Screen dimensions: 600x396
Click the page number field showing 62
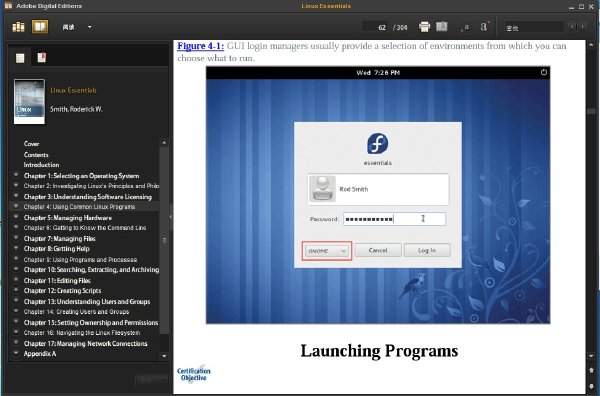[x=375, y=27]
